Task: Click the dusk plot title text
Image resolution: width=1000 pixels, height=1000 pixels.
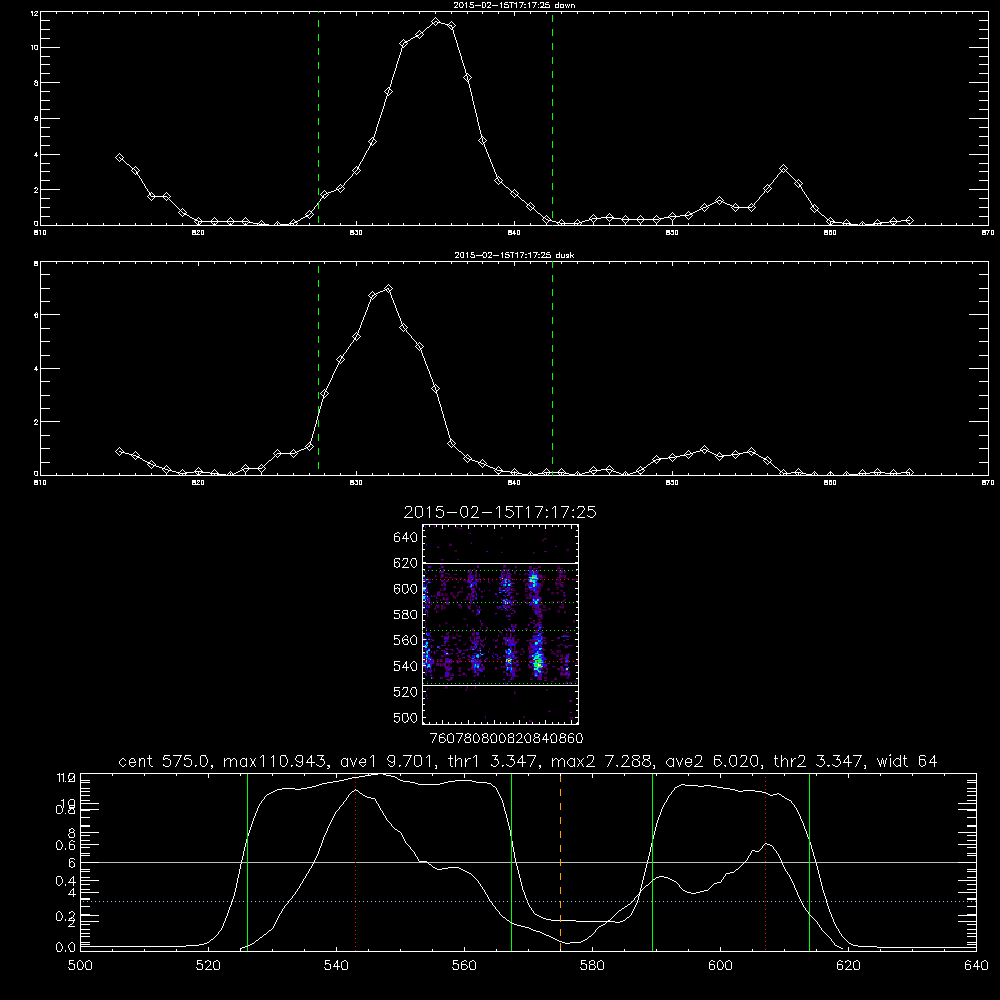Action: (514, 255)
